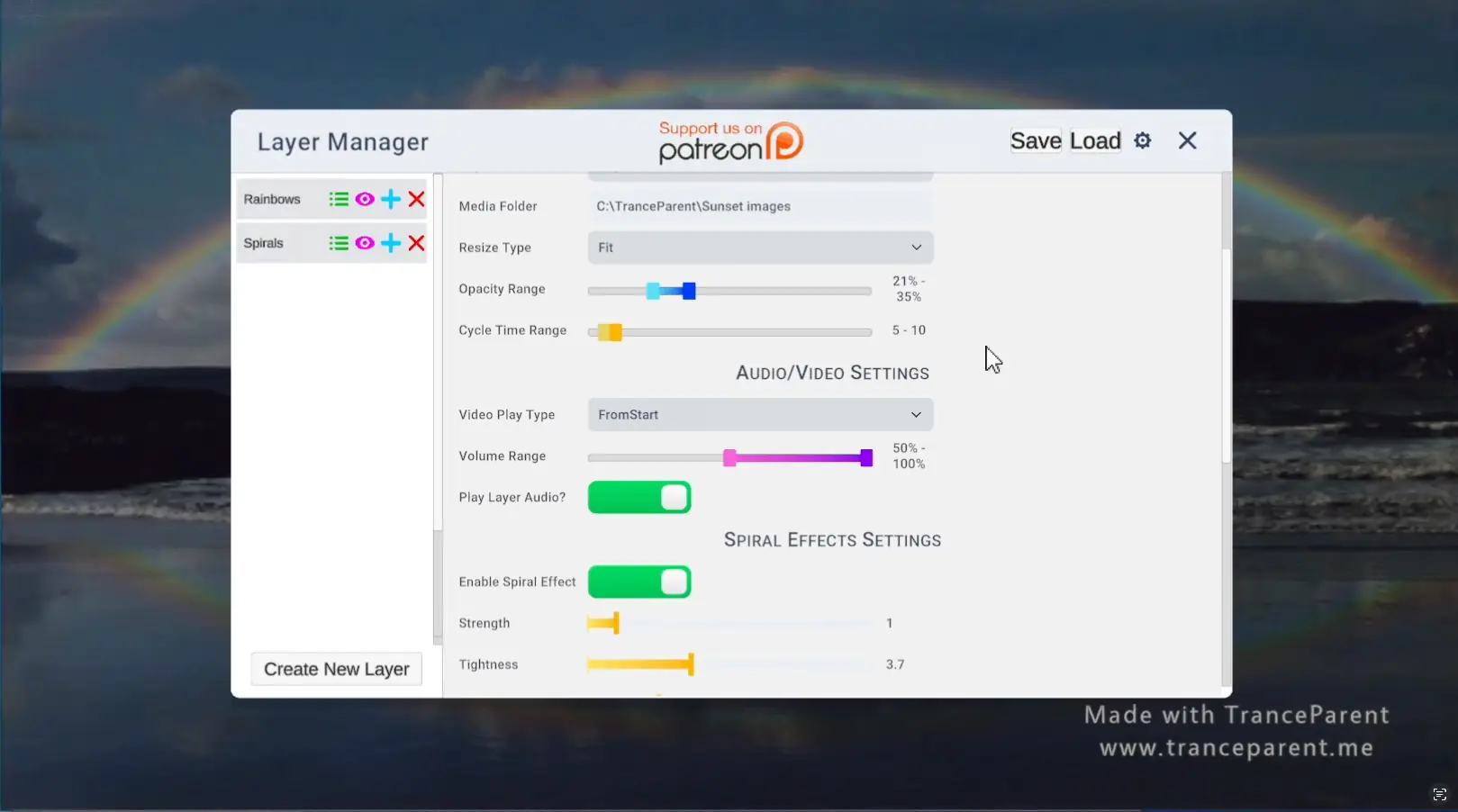Click the blue plus icon on Spirals layer
Viewport: 1458px width, 812px height.
coord(390,243)
